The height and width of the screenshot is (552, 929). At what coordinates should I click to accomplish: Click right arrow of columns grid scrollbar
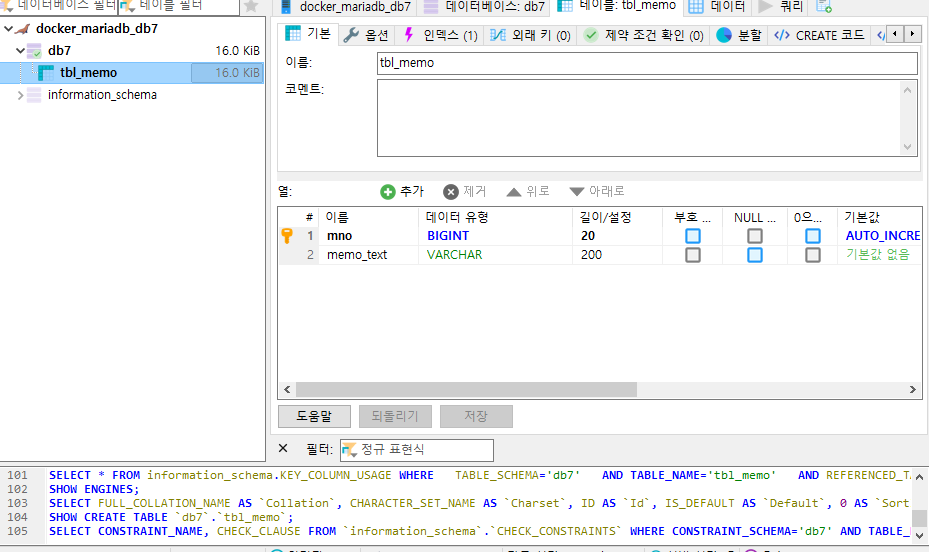[x=912, y=389]
